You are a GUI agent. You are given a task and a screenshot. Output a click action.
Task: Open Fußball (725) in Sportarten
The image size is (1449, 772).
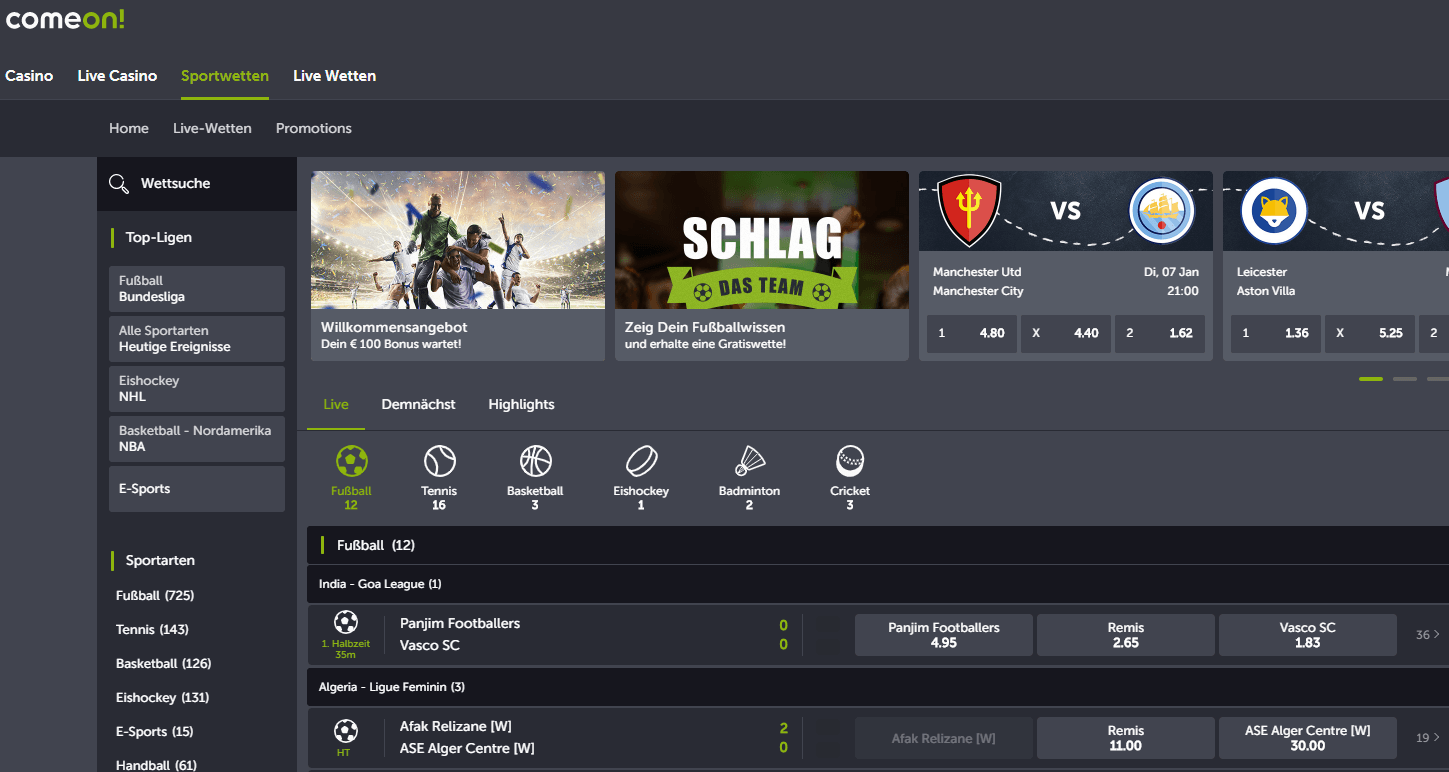[x=155, y=595]
